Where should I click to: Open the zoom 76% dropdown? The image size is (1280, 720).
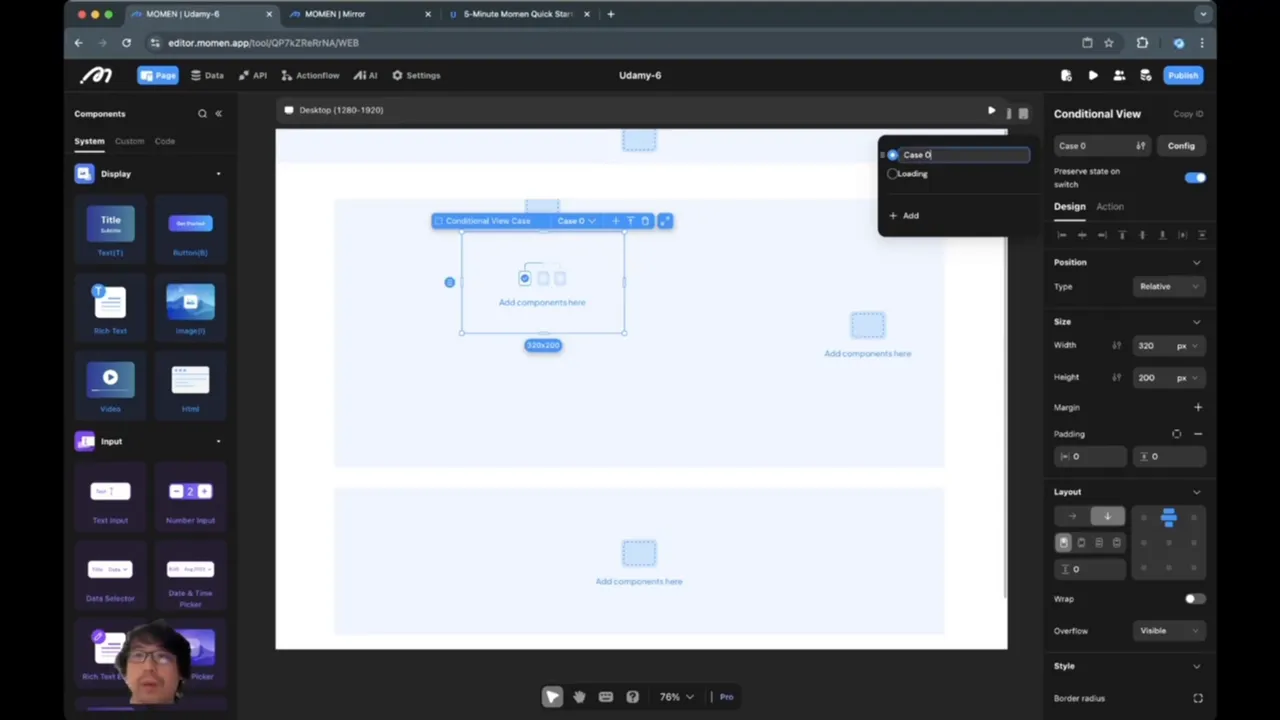[x=676, y=697]
